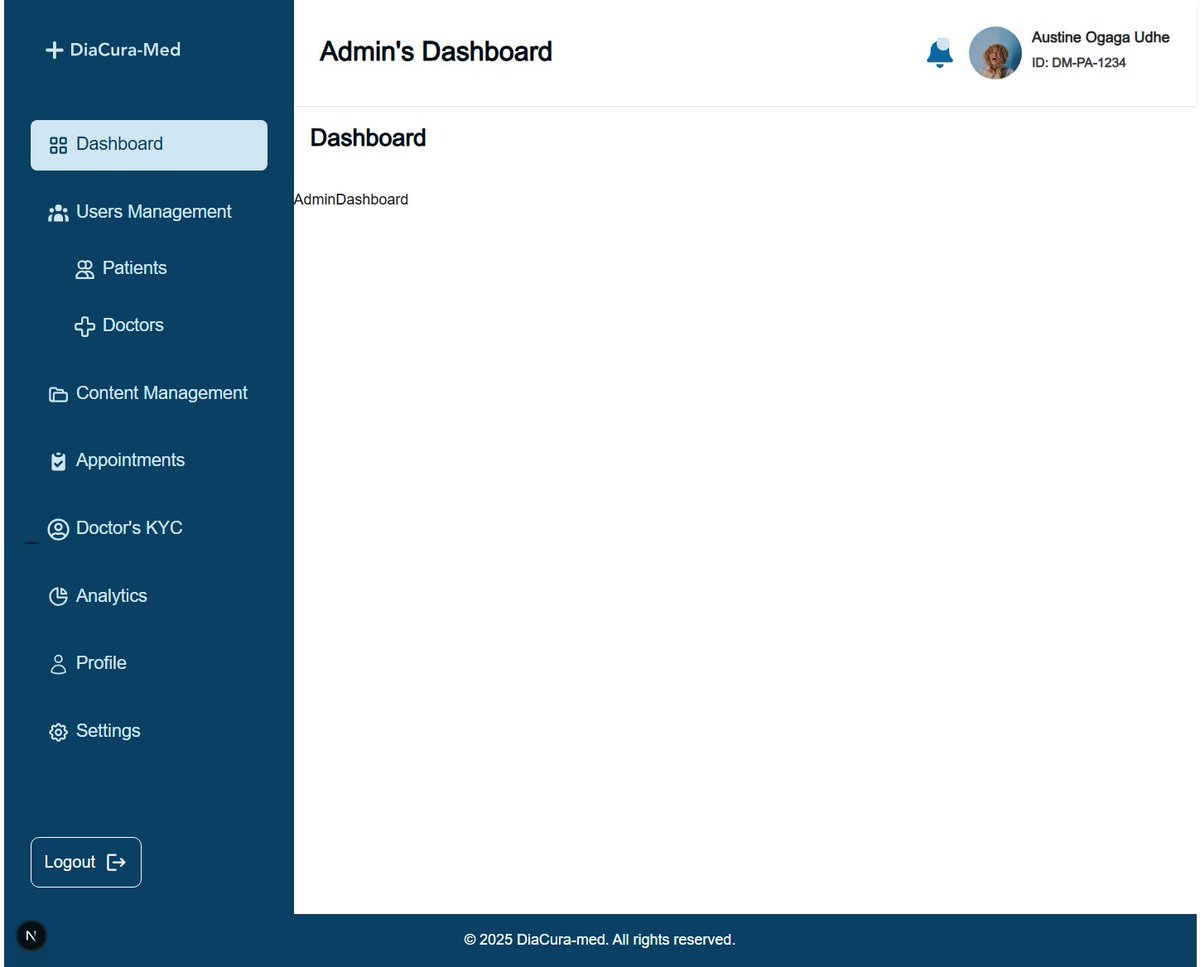Click the notification bell icon
1200x967 pixels.
pos(940,53)
